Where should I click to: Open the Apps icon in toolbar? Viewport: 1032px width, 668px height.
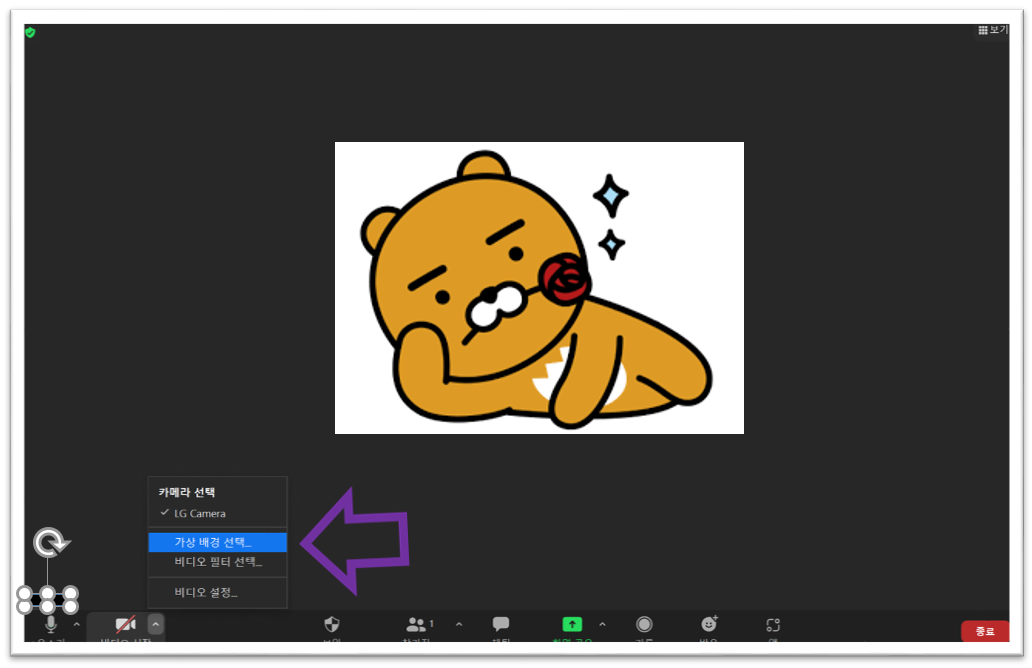pyautogui.click(x=773, y=625)
